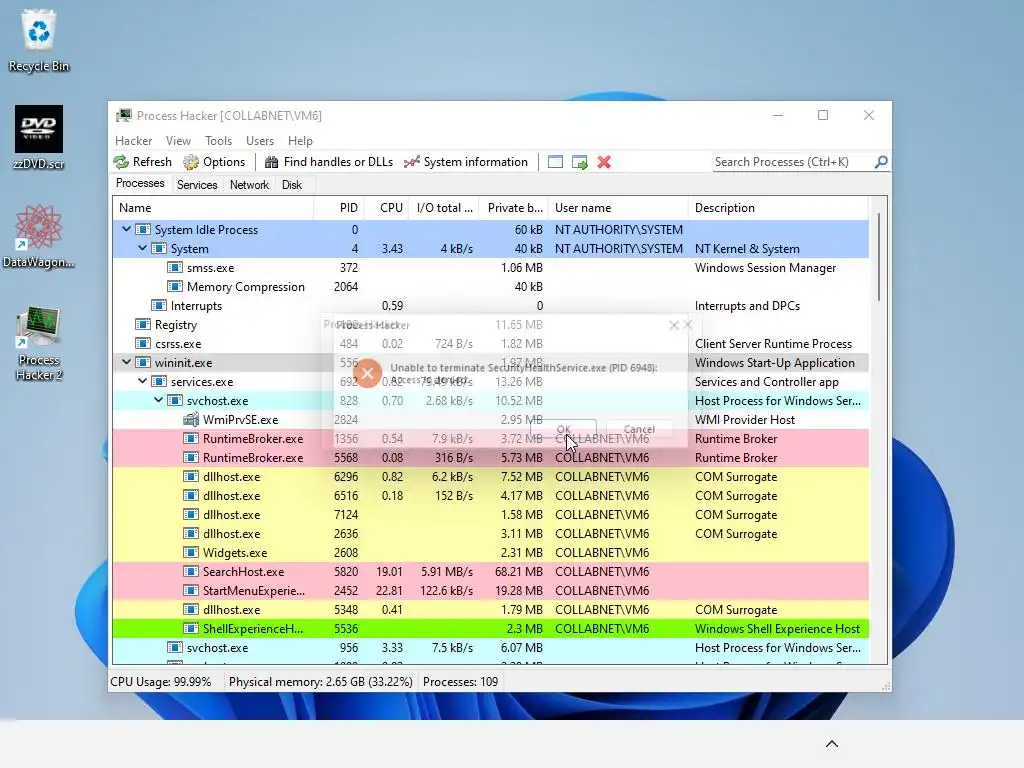Click the Physical memory status bar entry
This screenshot has height=768, width=1024.
[x=321, y=682]
